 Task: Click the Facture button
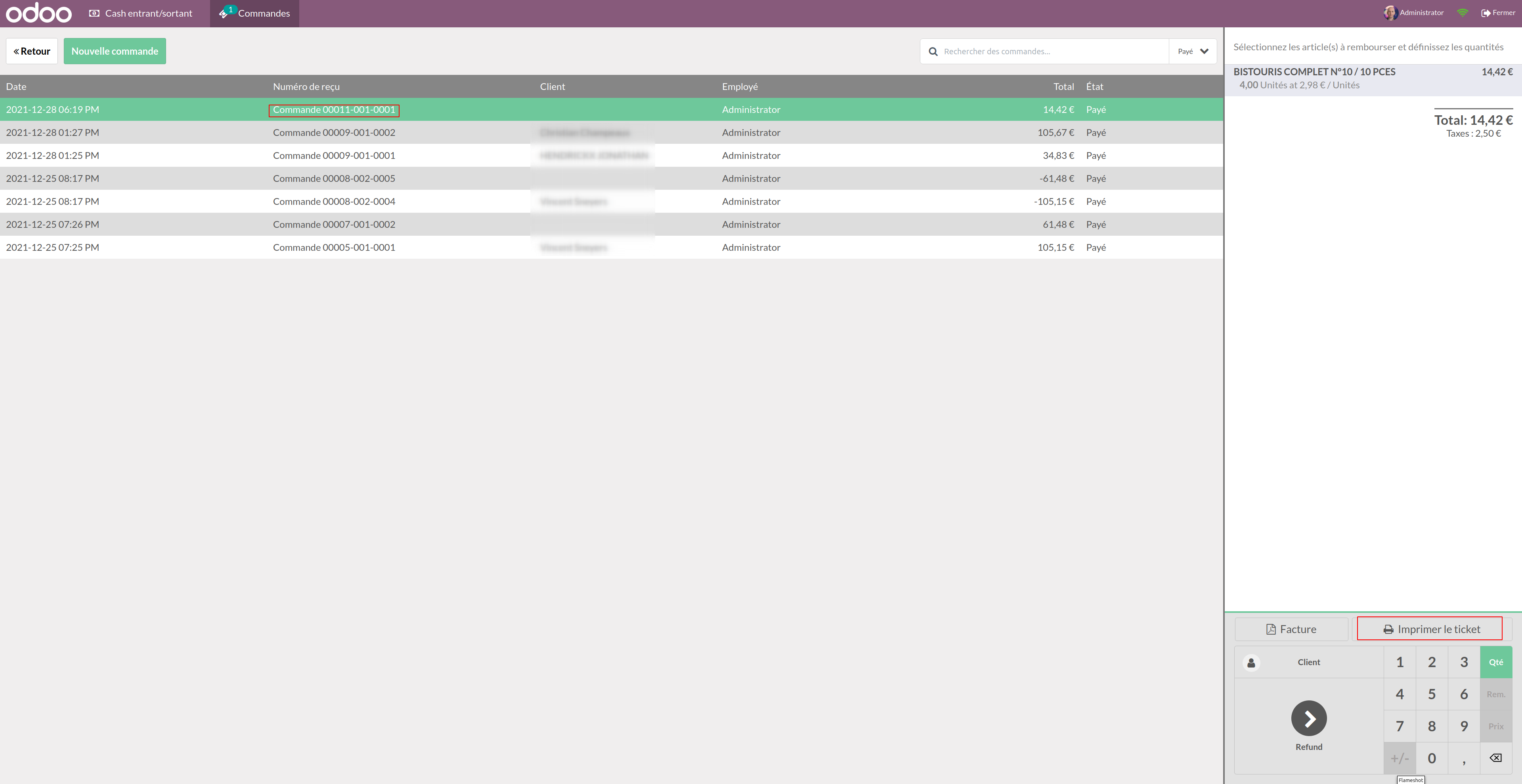(1291, 629)
